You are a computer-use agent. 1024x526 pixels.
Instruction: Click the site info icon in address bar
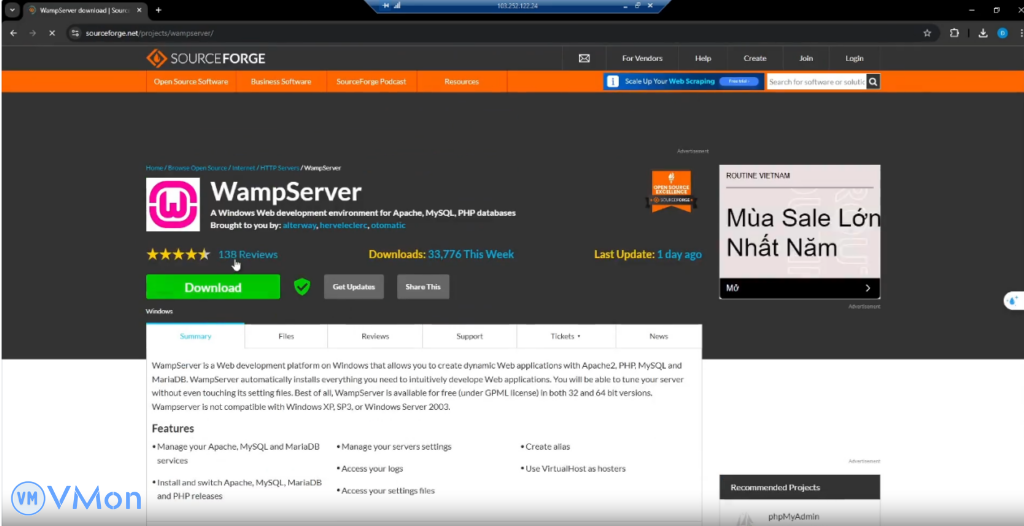(x=75, y=33)
